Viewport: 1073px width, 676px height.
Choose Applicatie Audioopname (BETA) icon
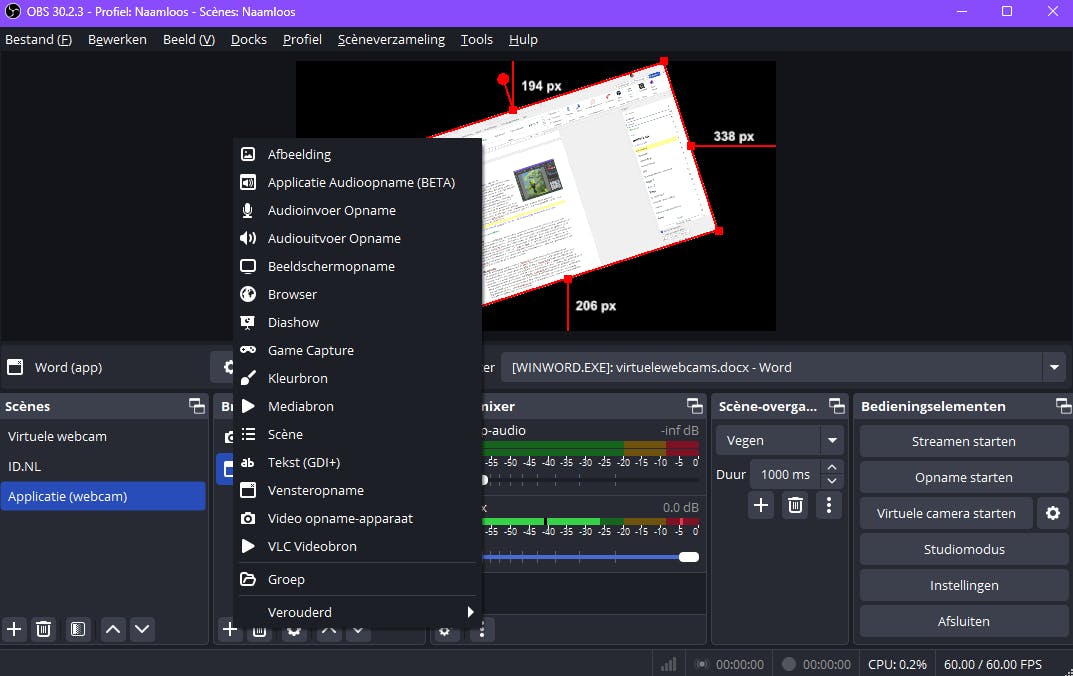pos(248,183)
